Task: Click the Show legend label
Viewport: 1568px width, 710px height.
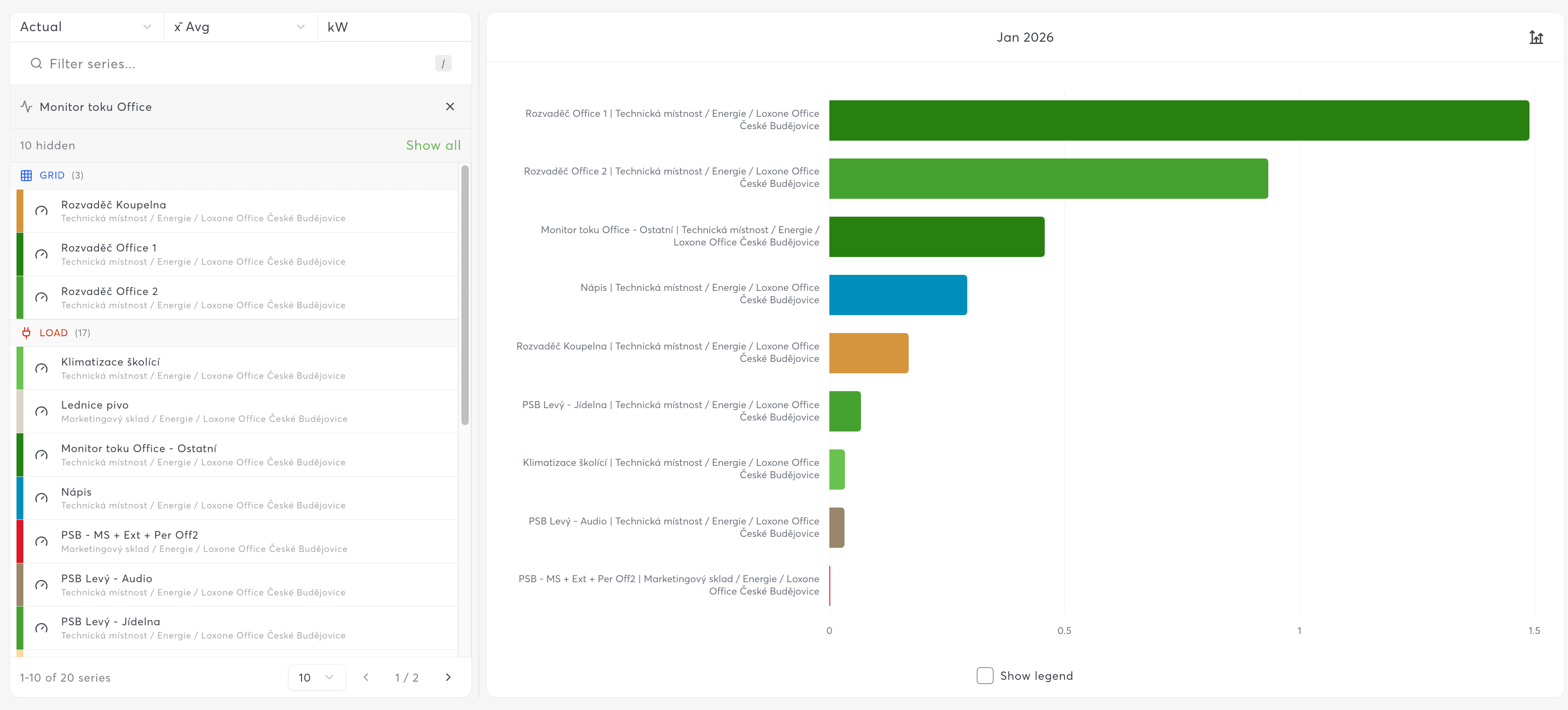Action: (x=1036, y=676)
